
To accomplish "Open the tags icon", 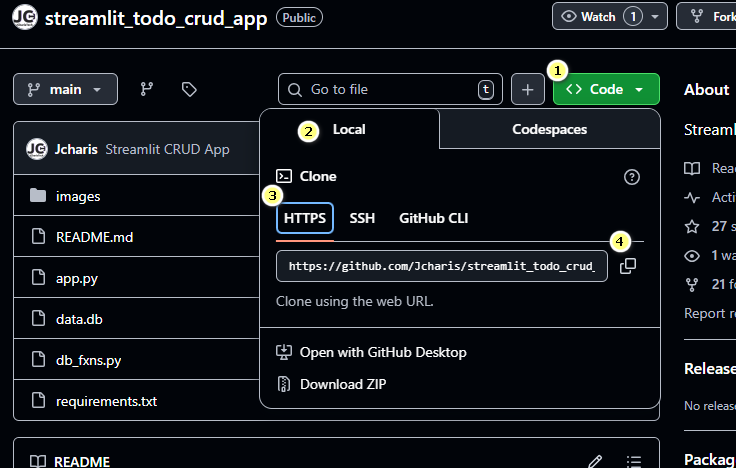I will (189, 89).
